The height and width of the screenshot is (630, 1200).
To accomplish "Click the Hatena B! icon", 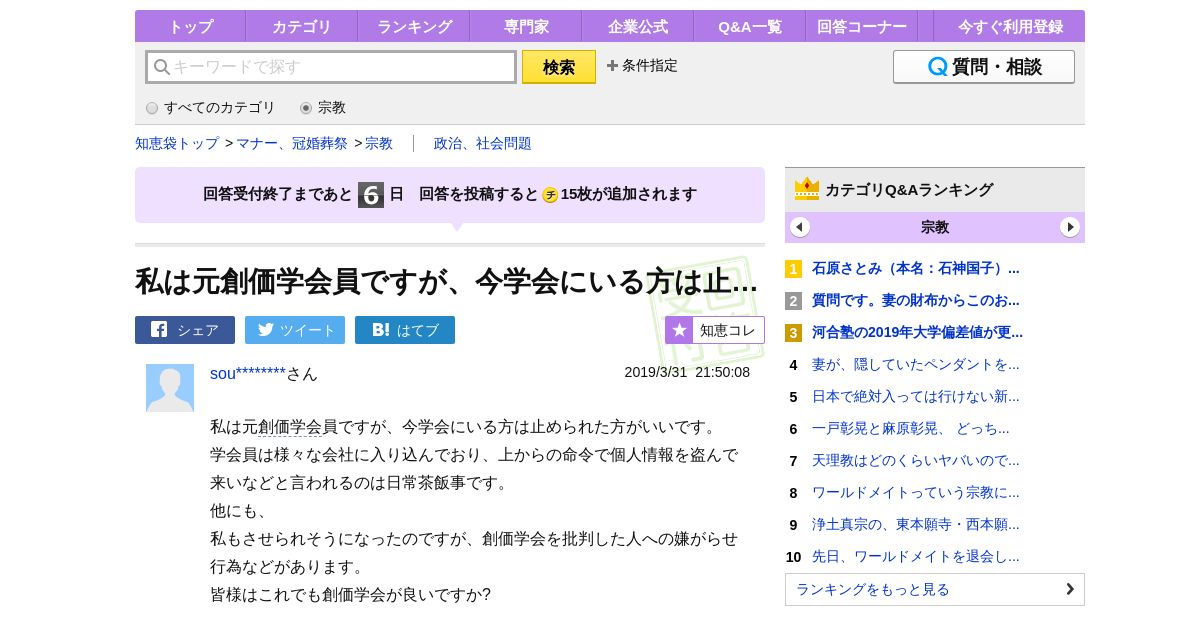I will point(381,329).
